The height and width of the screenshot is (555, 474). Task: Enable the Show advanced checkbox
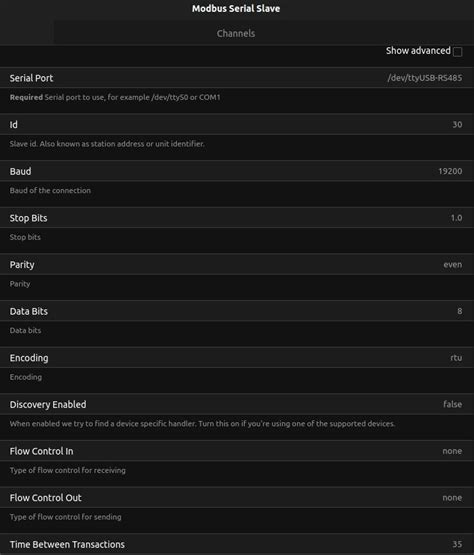coord(457,52)
